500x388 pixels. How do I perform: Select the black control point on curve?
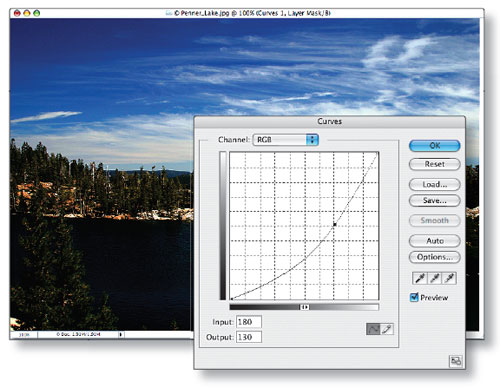pos(335,225)
